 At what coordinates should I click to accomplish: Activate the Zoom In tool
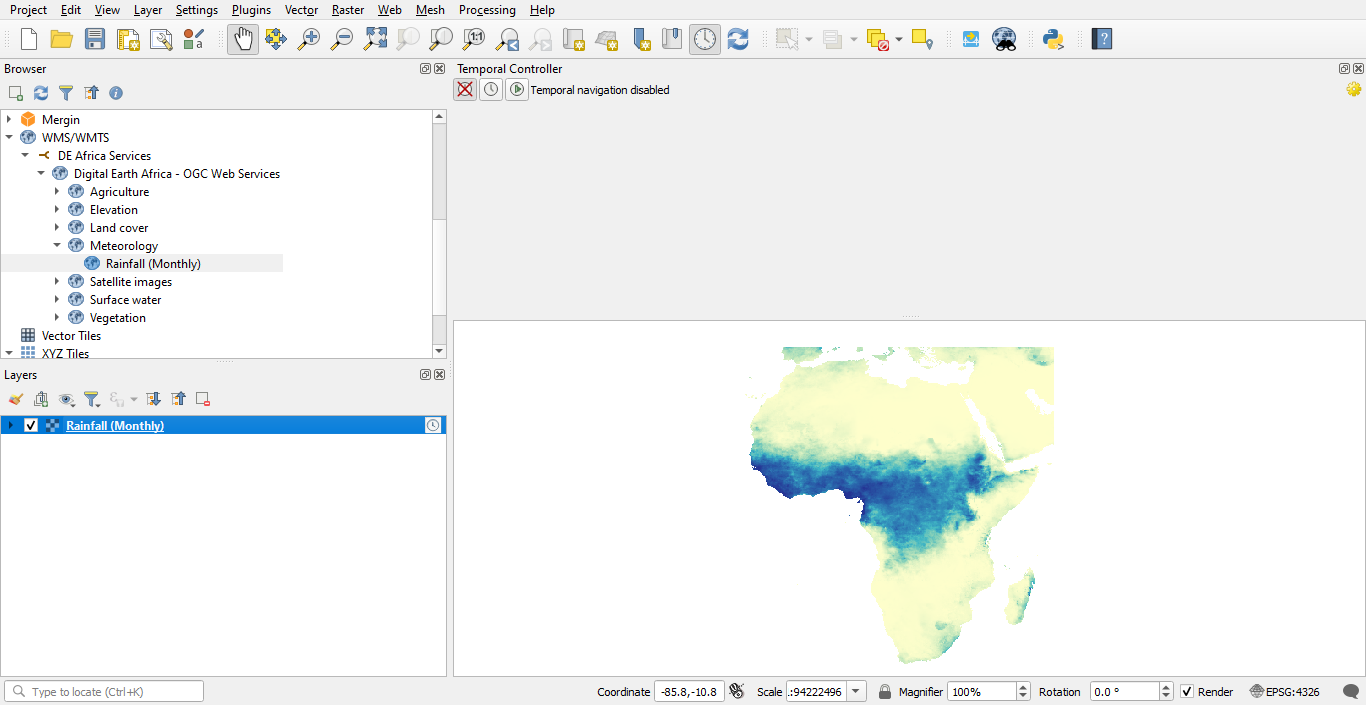(x=309, y=39)
